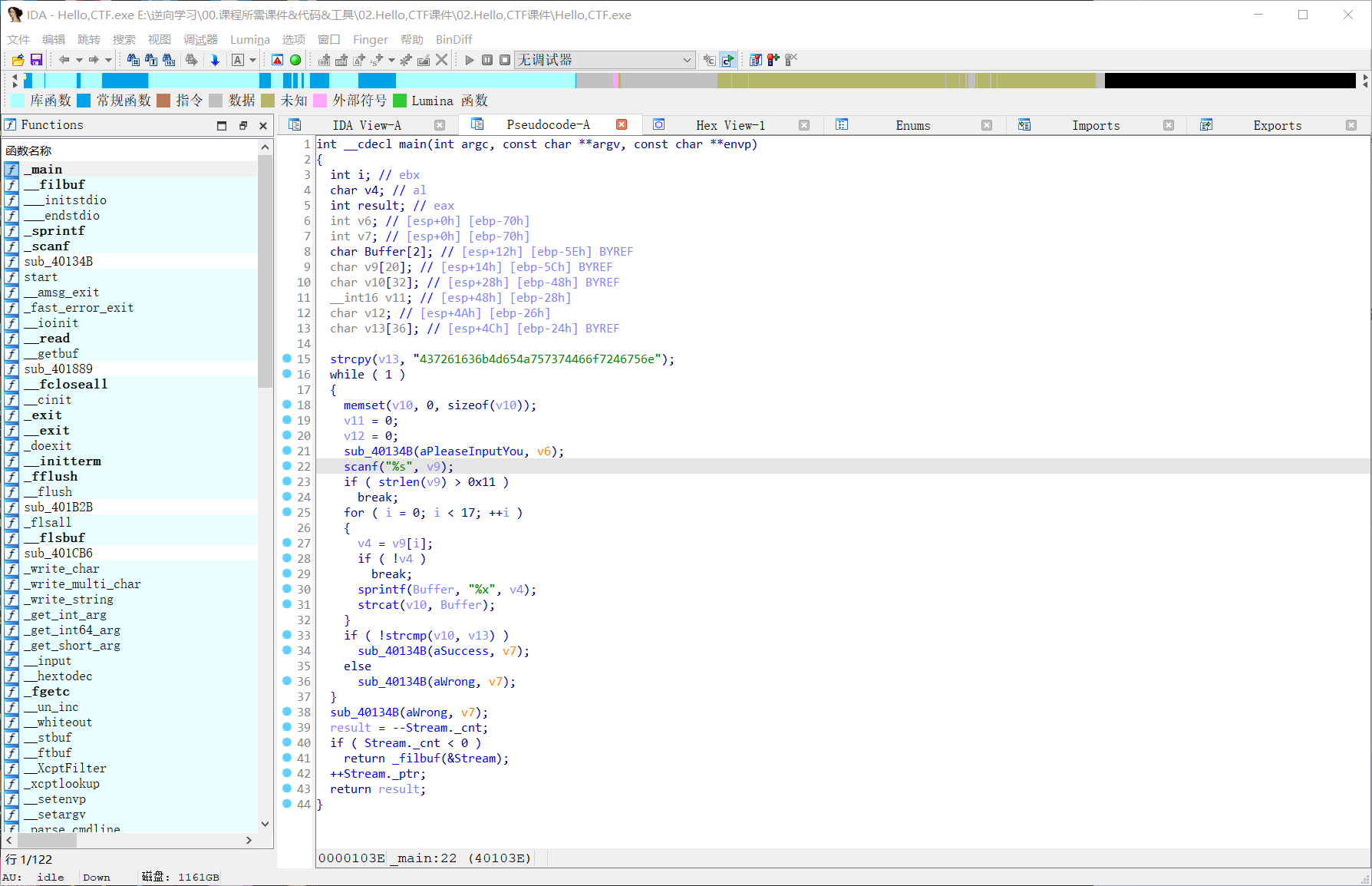Click the jump back arrow icon
The width and height of the screenshot is (1372, 886).
click(64, 60)
